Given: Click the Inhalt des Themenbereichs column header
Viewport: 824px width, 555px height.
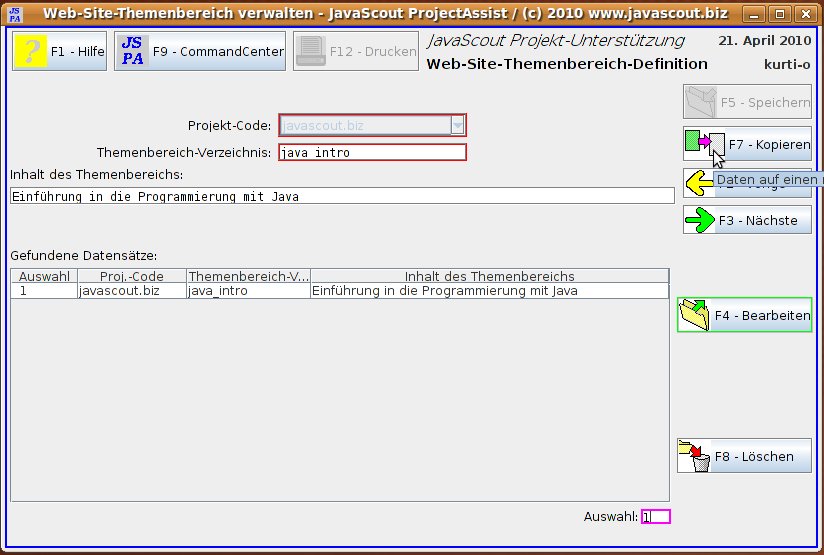Looking at the screenshot, I should (x=489, y=276).
